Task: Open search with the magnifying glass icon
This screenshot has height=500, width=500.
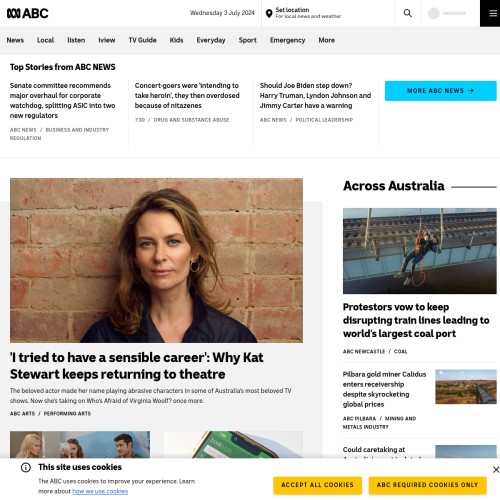Action: (x=407, y=13)
